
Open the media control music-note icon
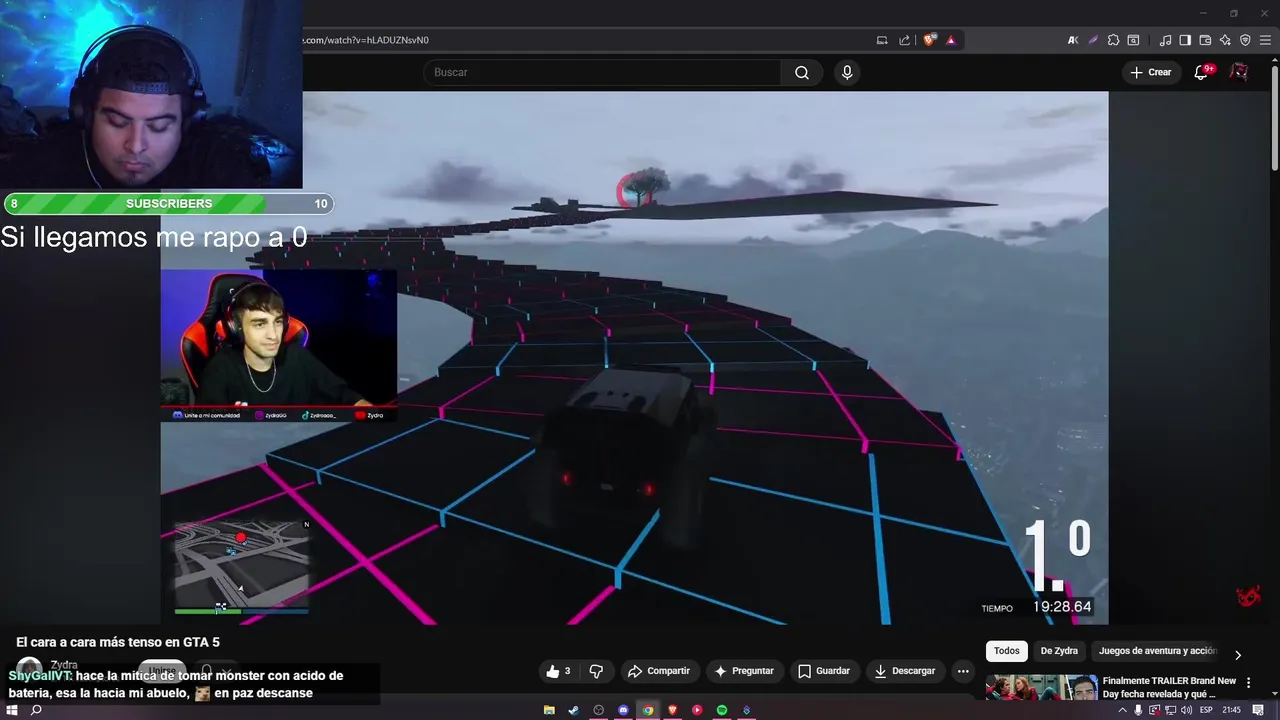pos(1165,40)
